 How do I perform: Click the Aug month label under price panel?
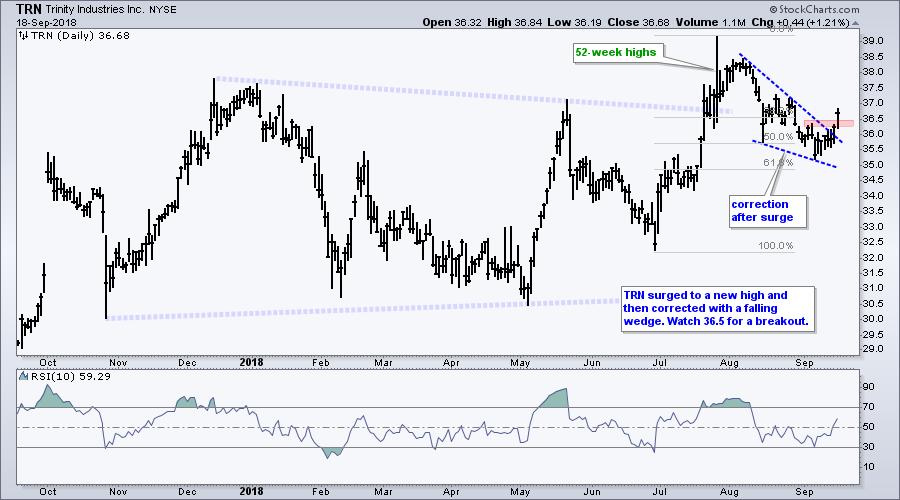(x=729, y=363)
